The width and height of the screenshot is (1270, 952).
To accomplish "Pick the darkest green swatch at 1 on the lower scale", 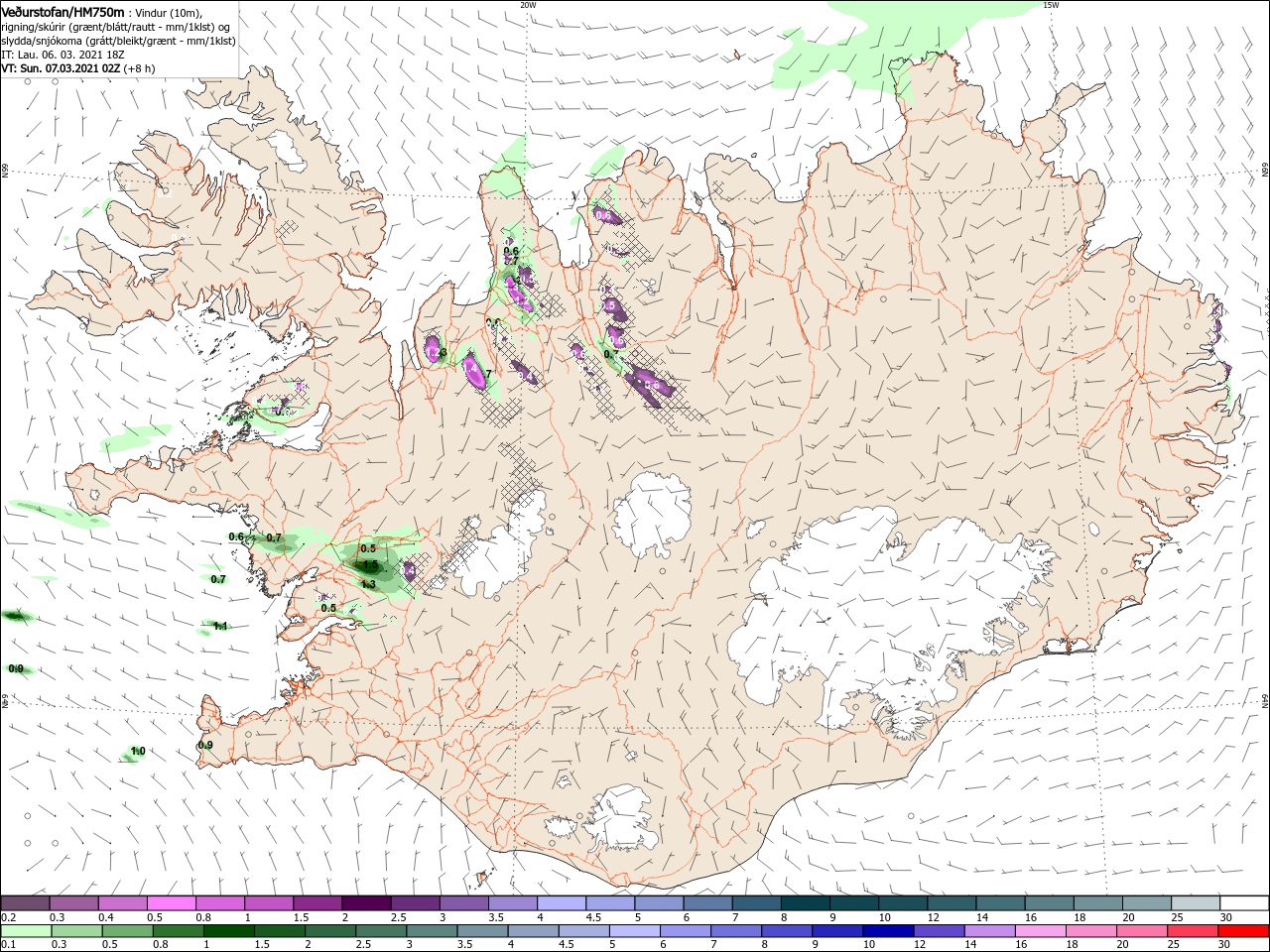I will (228, 931).
